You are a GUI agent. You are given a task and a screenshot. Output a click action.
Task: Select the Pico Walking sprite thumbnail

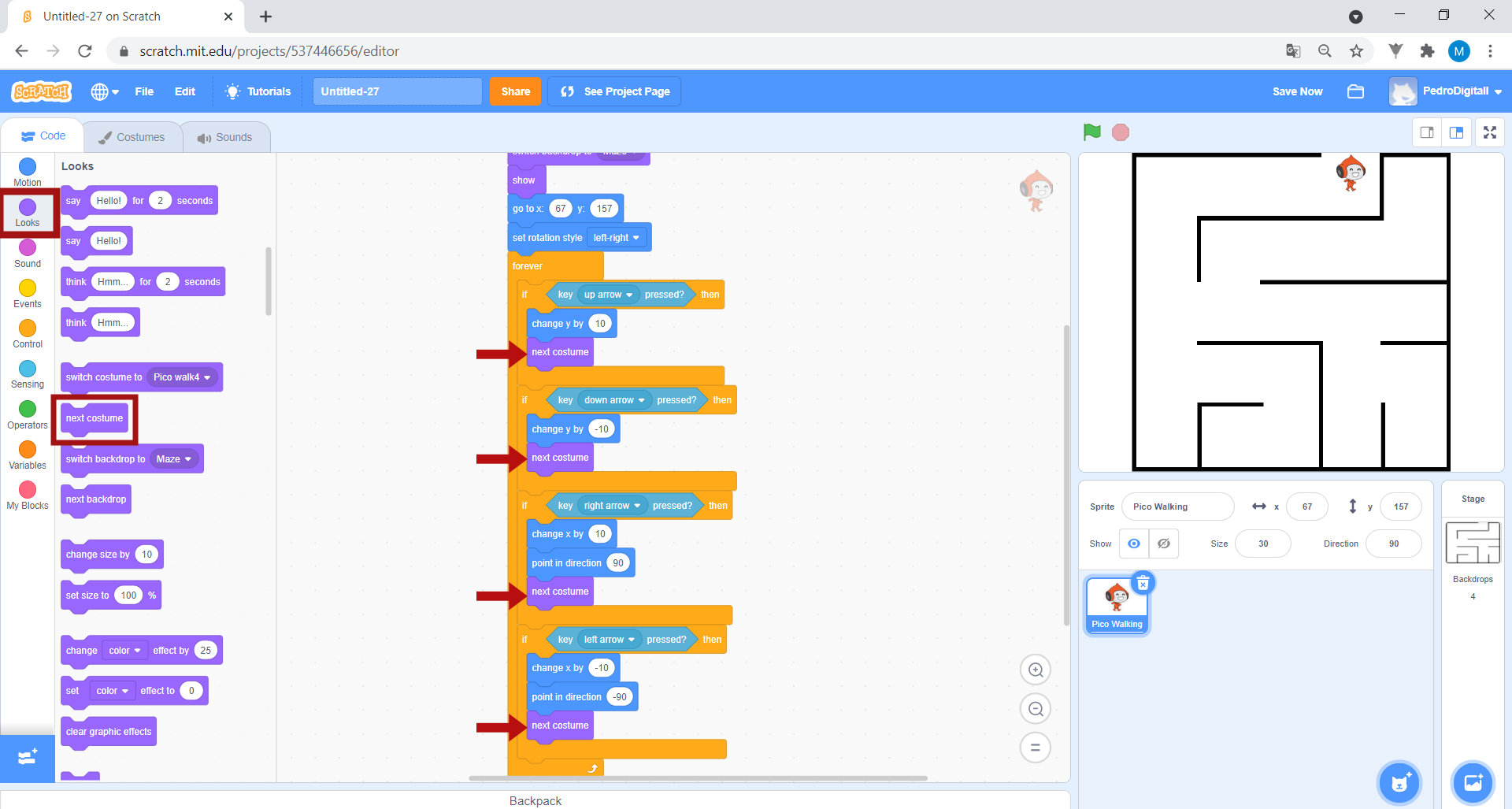click(1117, 605)
